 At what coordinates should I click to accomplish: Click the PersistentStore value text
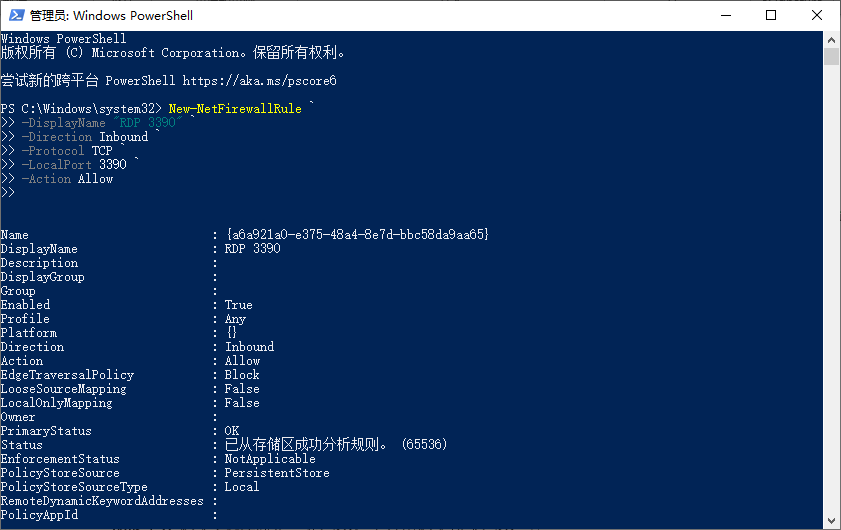[x=277, y=473]
